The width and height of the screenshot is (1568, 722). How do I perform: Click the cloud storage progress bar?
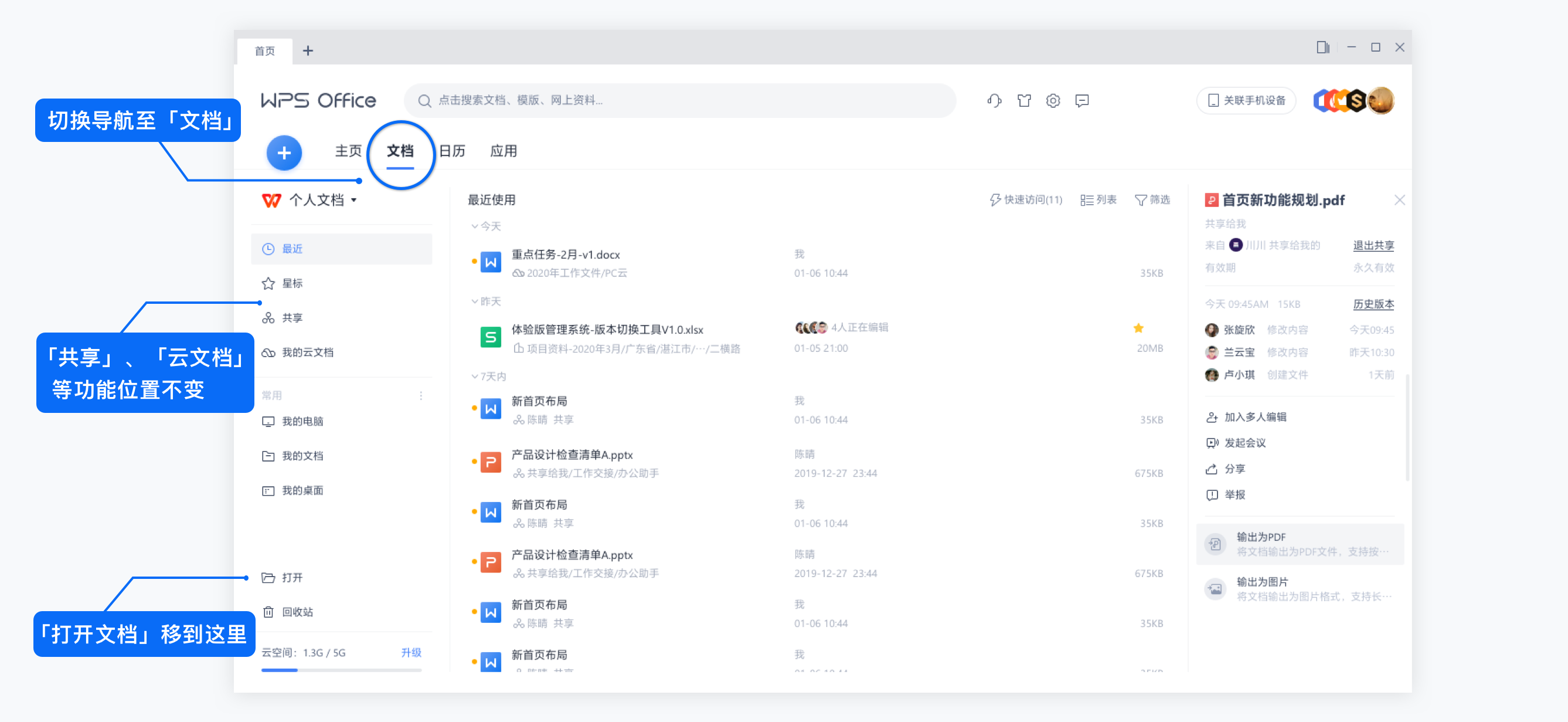[x=341, y=670]
